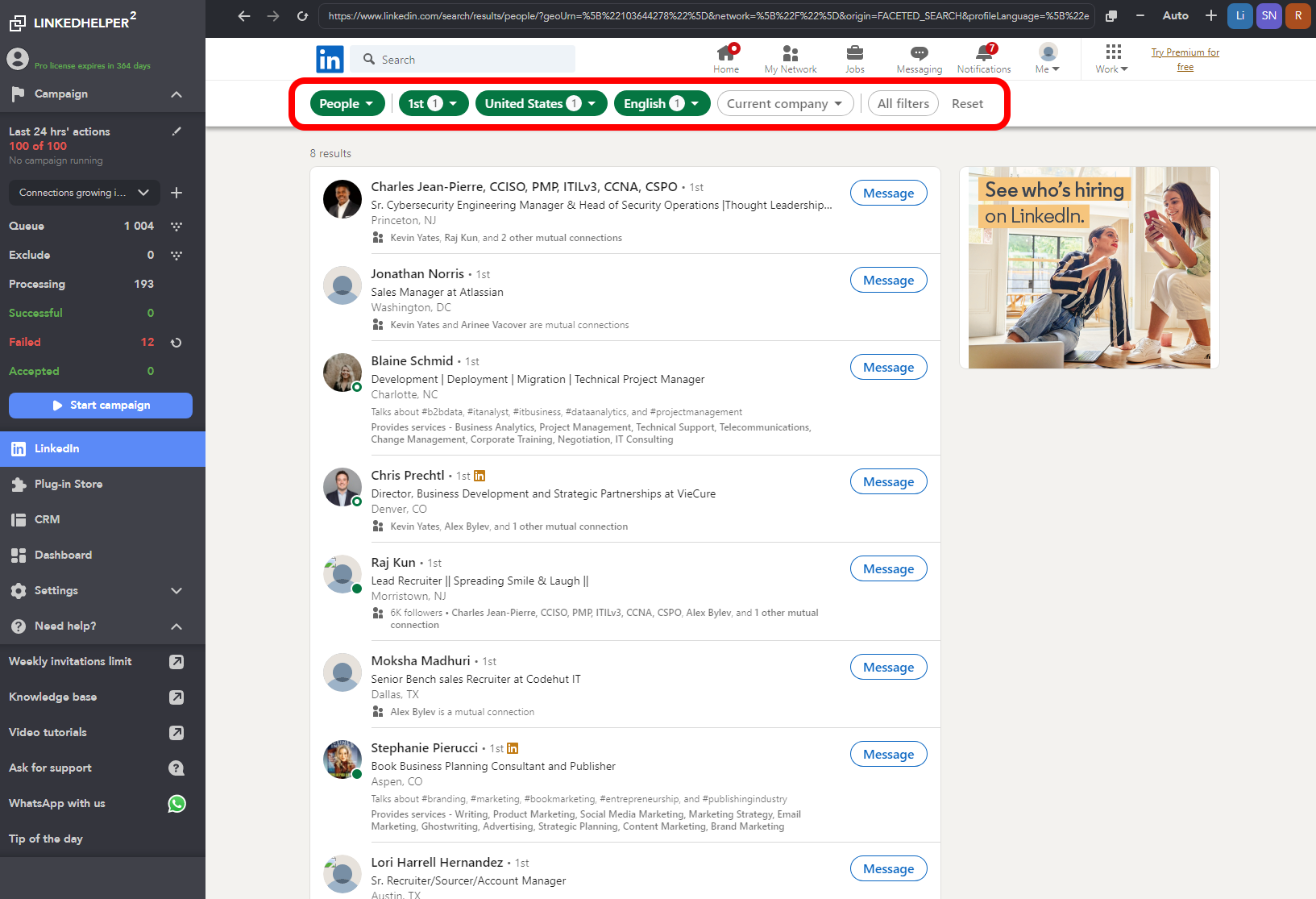Message Chris Prechtl
The width and height of the screenshot is (1316, 899).
pos(889,482)
